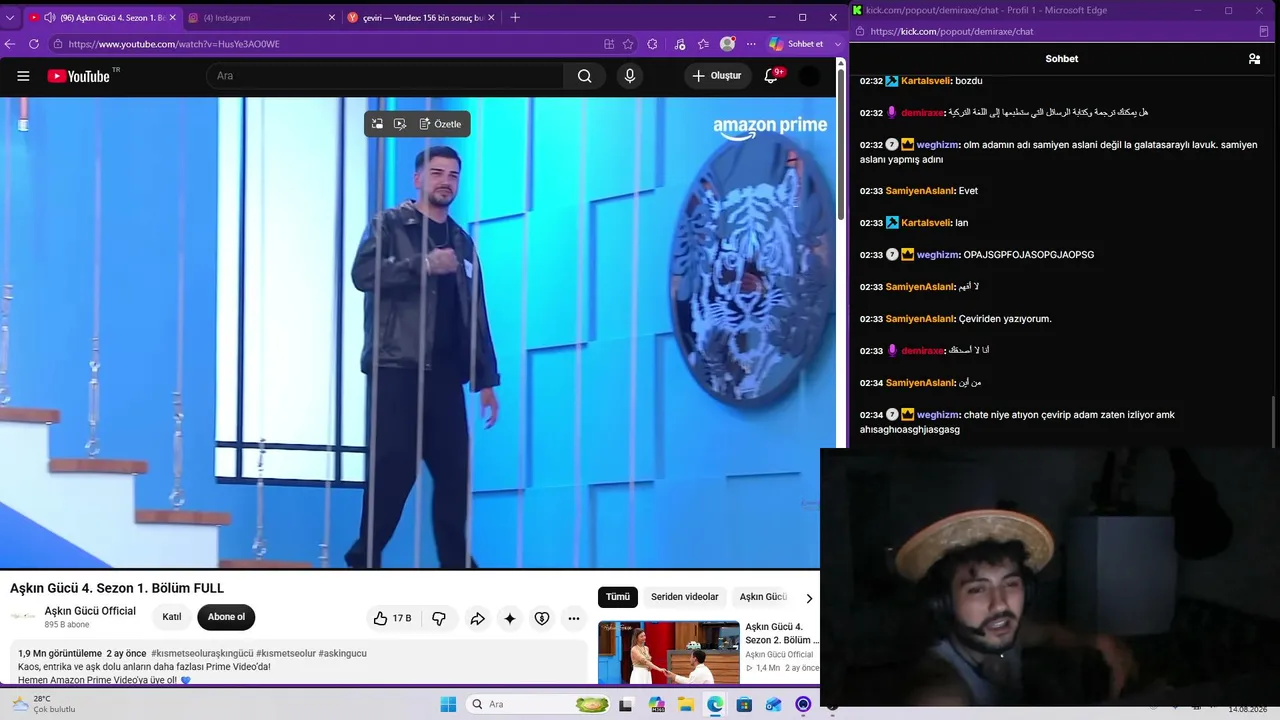1280x720 pixels.
Task: Click SamiyenAslani username beside 'Evet' message
Action: click(x=920, y=191)
